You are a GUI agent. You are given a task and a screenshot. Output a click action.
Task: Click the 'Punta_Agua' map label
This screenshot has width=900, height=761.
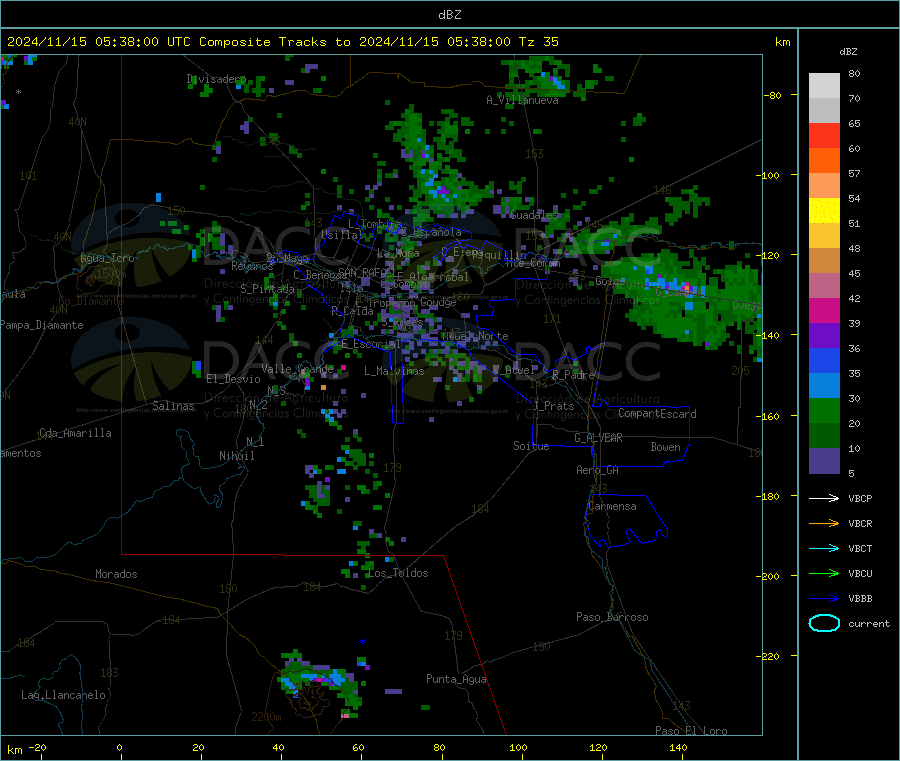tap(456, 680)
